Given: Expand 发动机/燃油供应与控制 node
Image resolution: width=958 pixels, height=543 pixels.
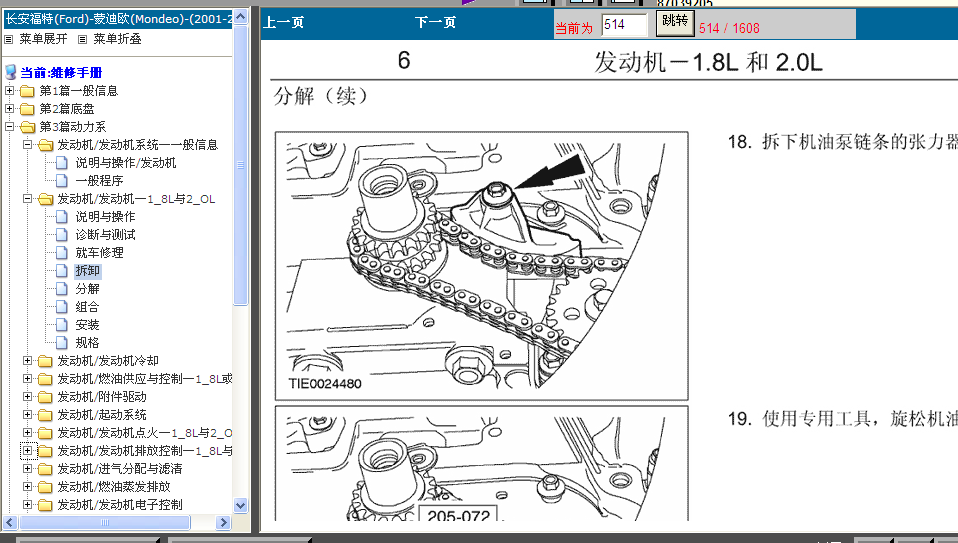Looking at the screenshot, I should (27, 379).
